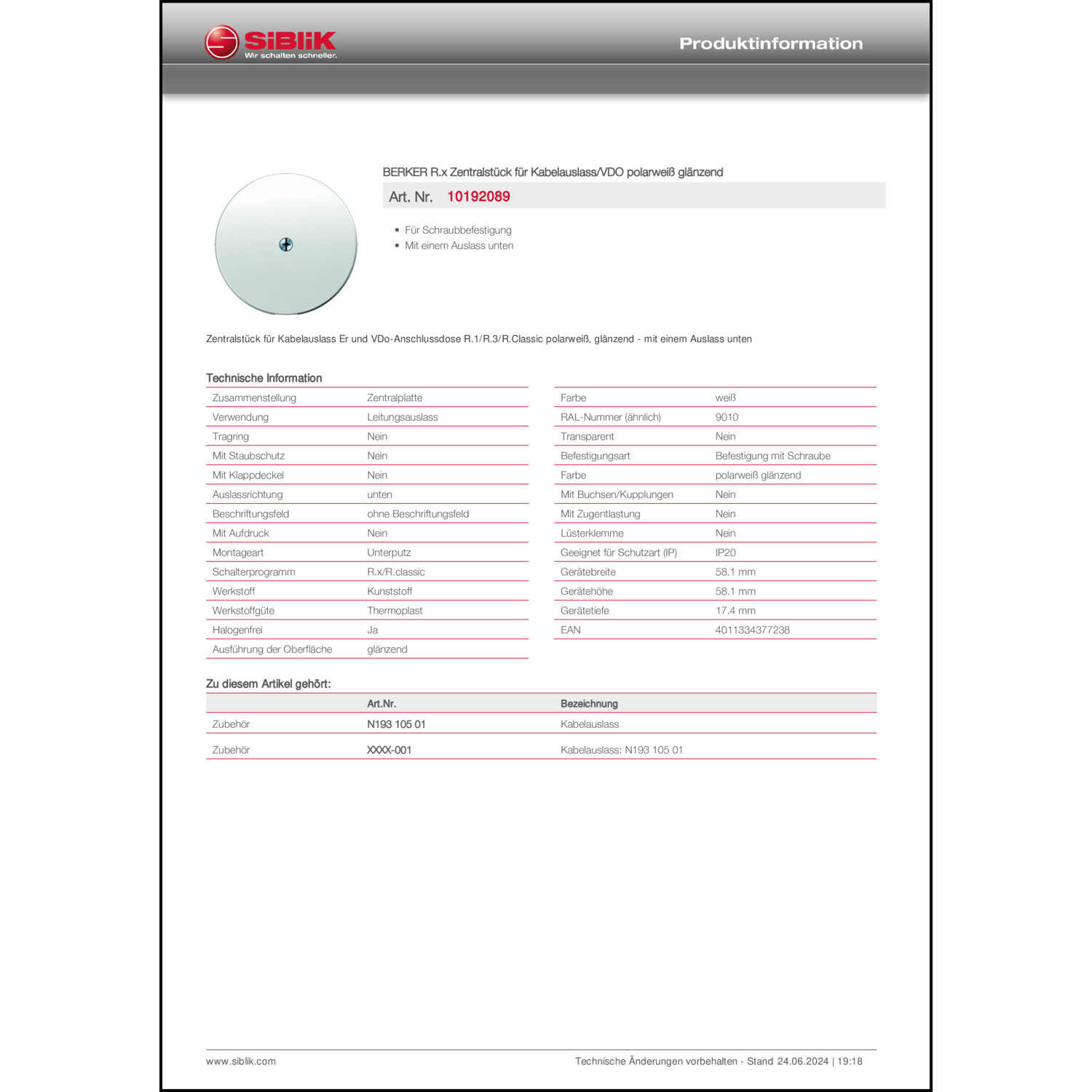Image resolution: width=1092 pixels, height=1092 pixels.
Task: Click the value 'Befestigung mit Schraube'
Action: (773, 456)
